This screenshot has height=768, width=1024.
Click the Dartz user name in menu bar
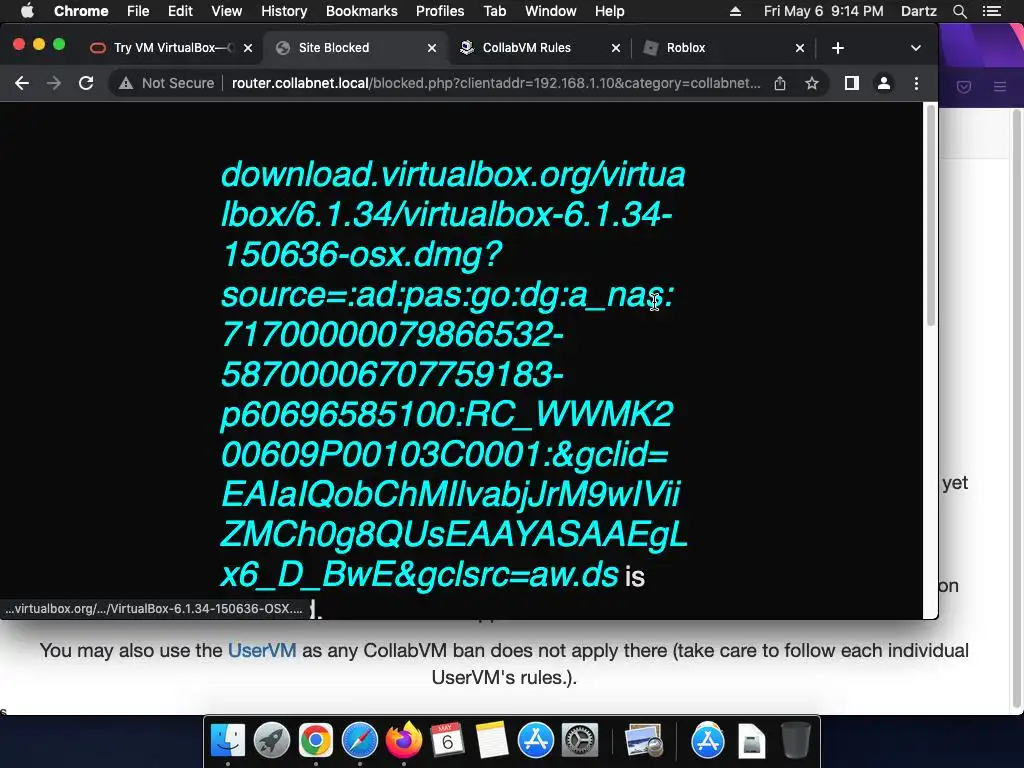pos(919,11)
